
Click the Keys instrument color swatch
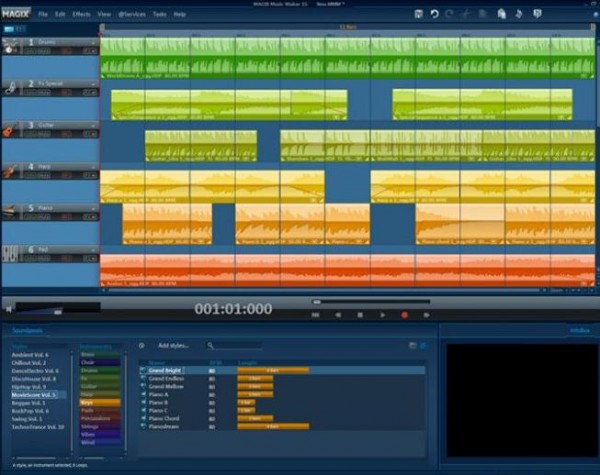coord(101,401)
